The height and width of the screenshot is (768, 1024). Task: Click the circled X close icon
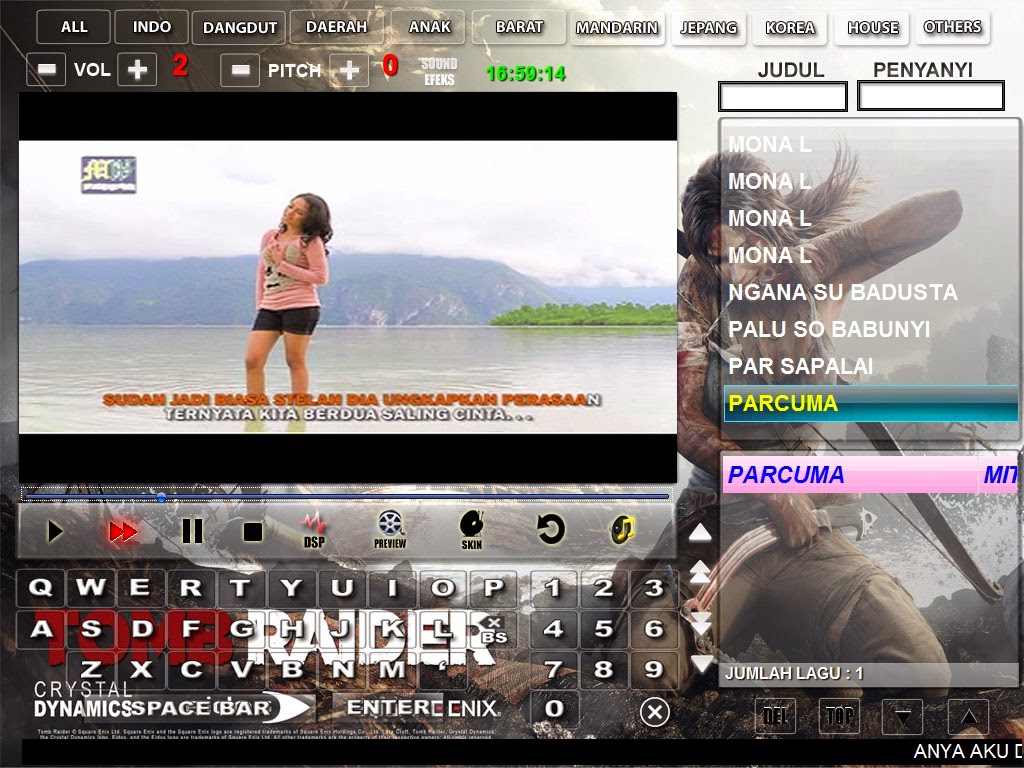[x=654, y=712]
